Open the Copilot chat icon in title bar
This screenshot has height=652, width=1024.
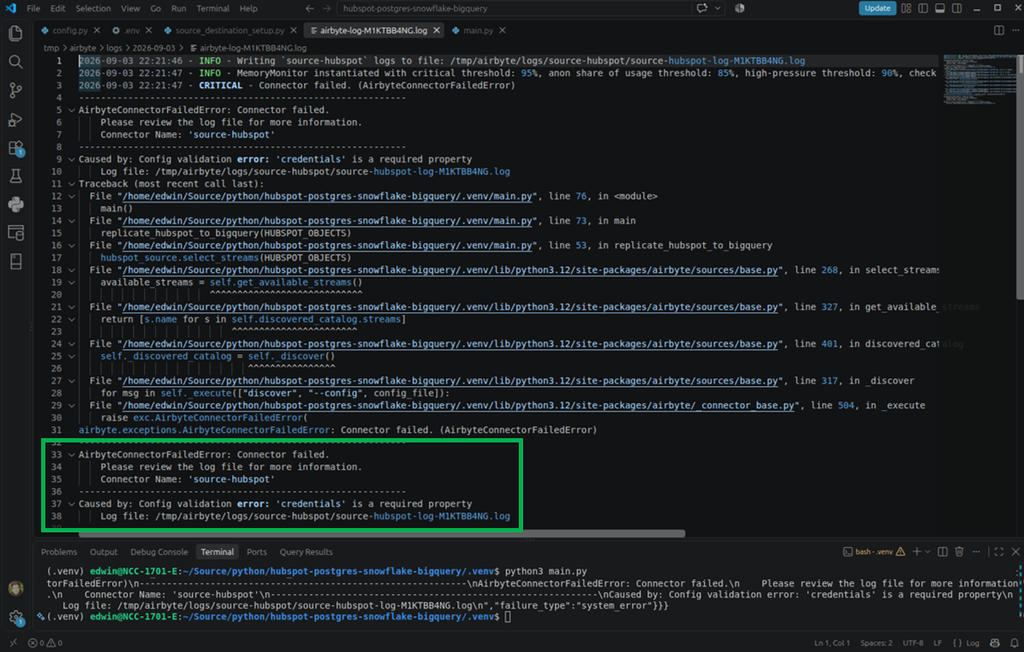pos(702,8)
